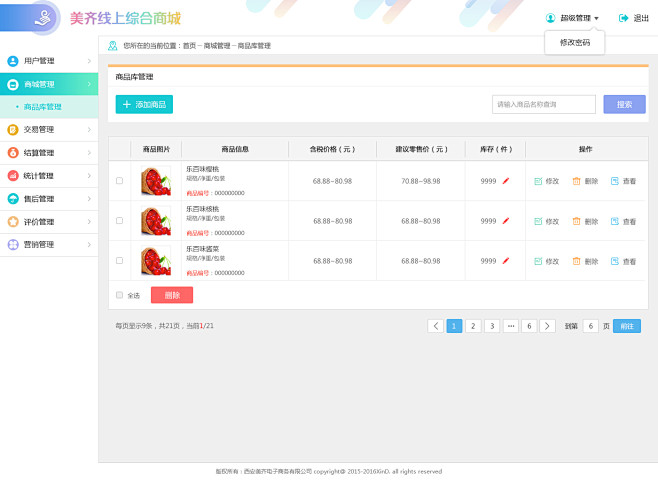This screenshot has width=658, height=481.
Task: Expand the 评价管理 chevron arrow
Action: 89,222
